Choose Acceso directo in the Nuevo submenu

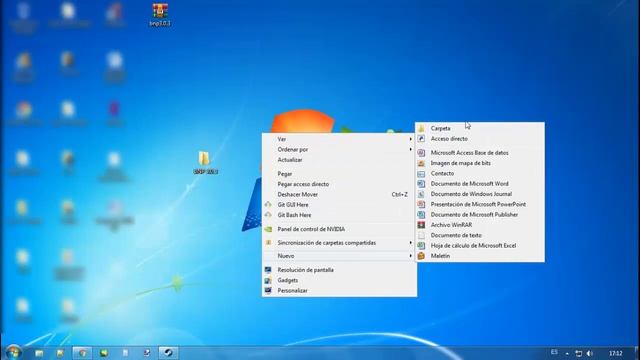480,139
